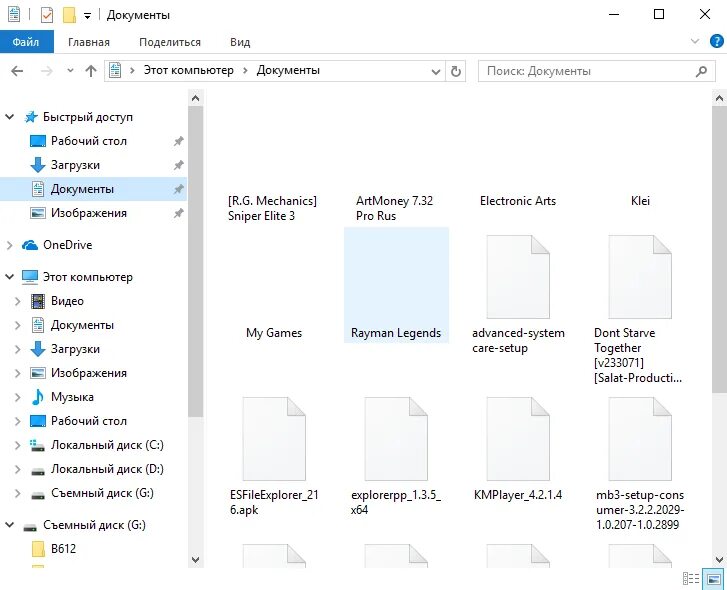Open Рабочий стол under Этот компьютер
The image size is (727, 590).
89,421
